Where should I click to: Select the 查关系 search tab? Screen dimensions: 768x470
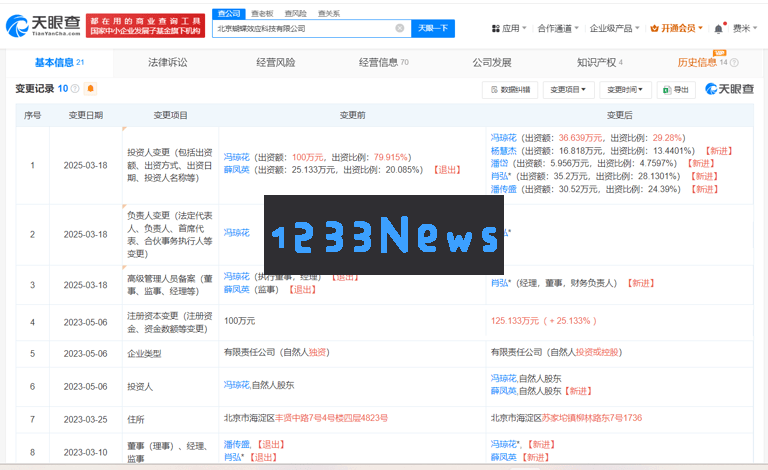[329, 14]
